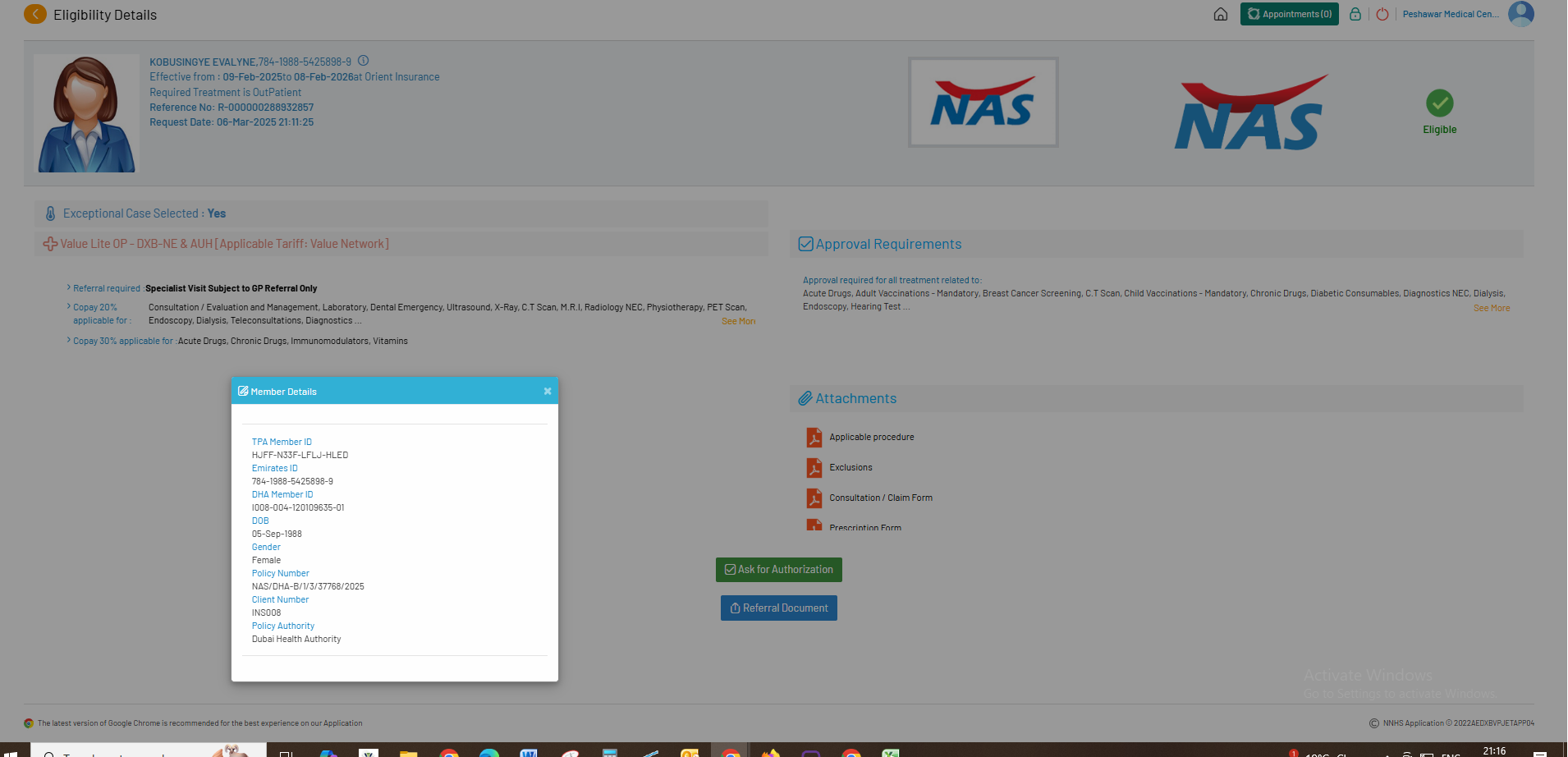This screenshot has width=1568, height=757.
Task: Open the Home page icon
Action: [1221, 14]
